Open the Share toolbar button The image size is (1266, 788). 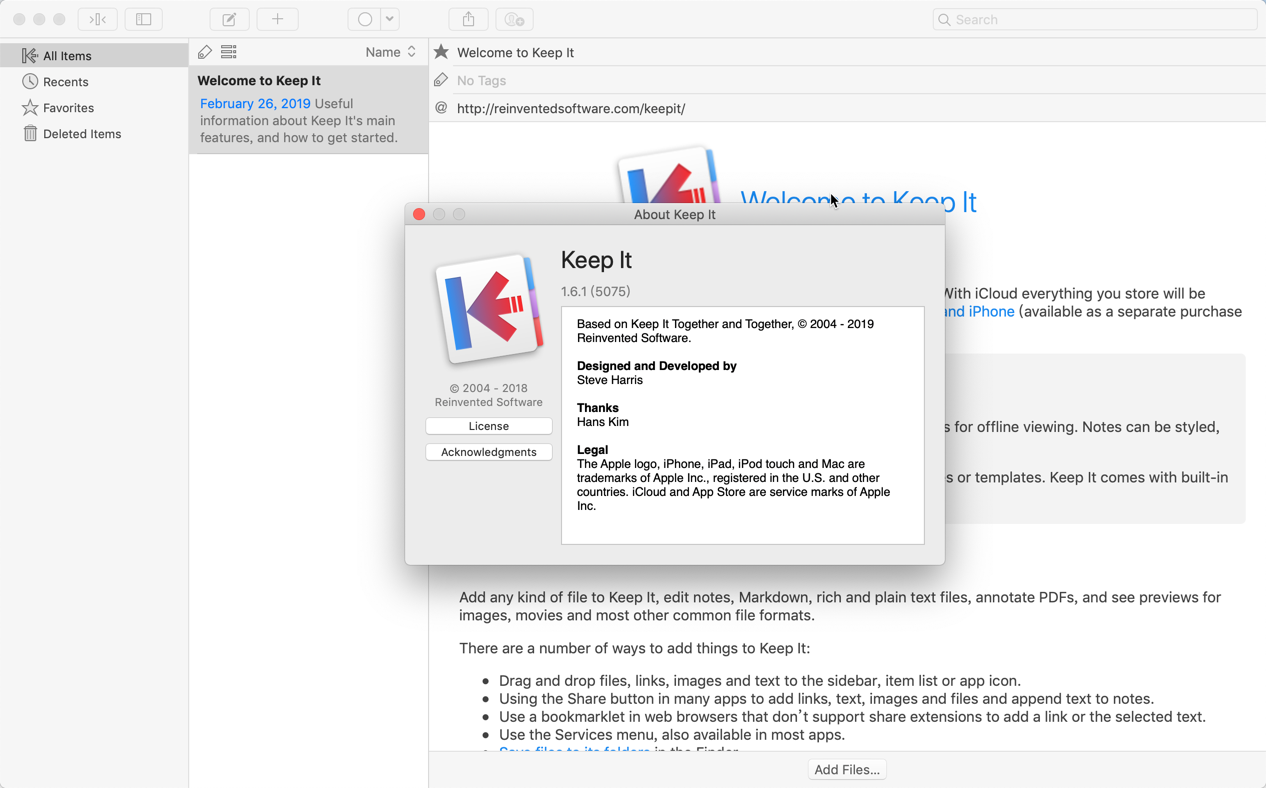pyautogui.click(x=468, y=19)
